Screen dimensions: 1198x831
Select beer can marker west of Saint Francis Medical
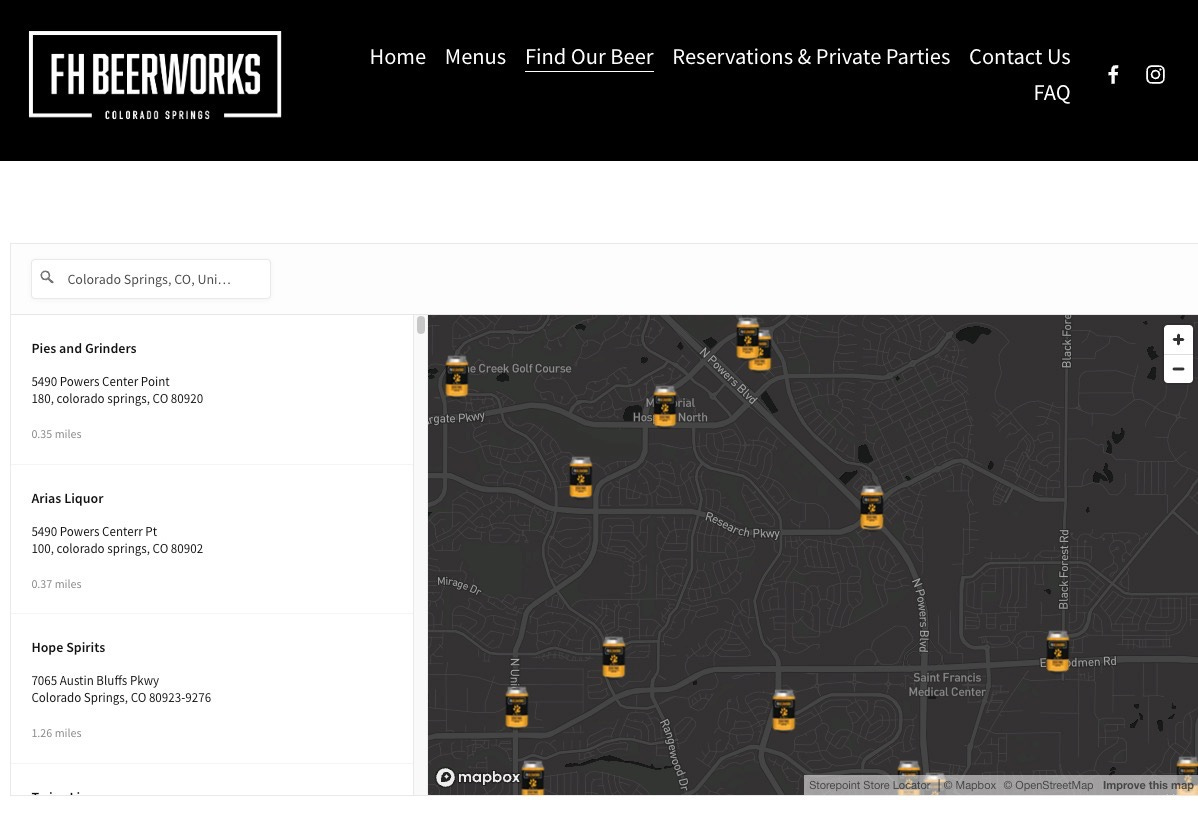[x=784, y=710]
